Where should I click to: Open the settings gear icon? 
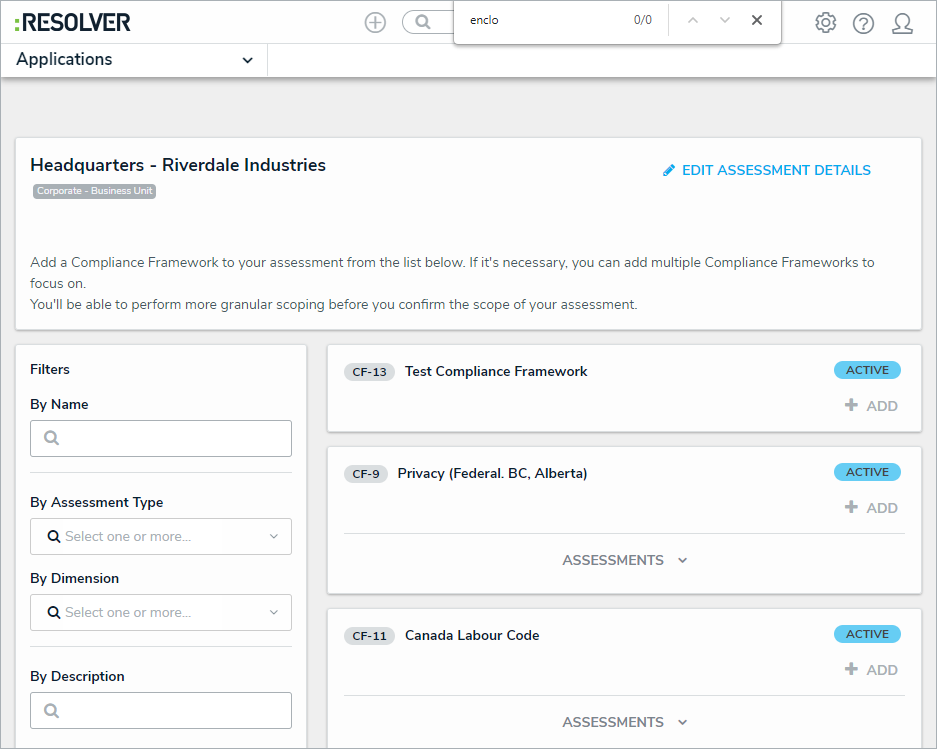tap(825, 23)
